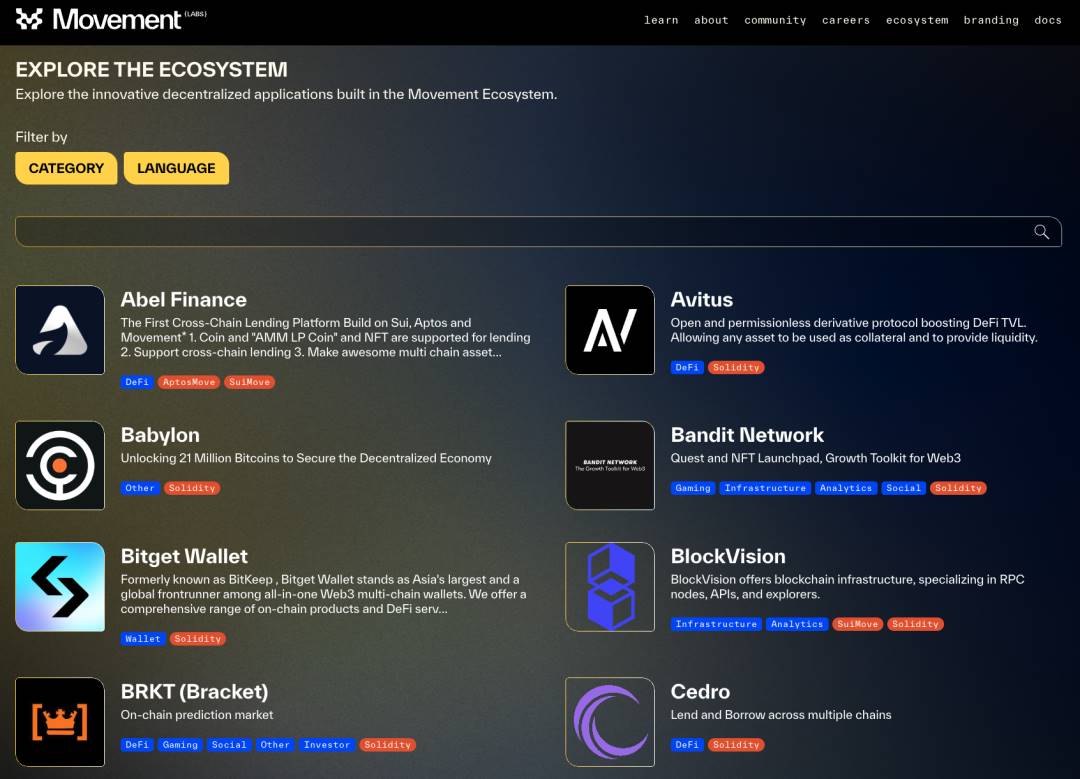
Task: Open the ecosystem nav item
Action: tap(916, 20)
